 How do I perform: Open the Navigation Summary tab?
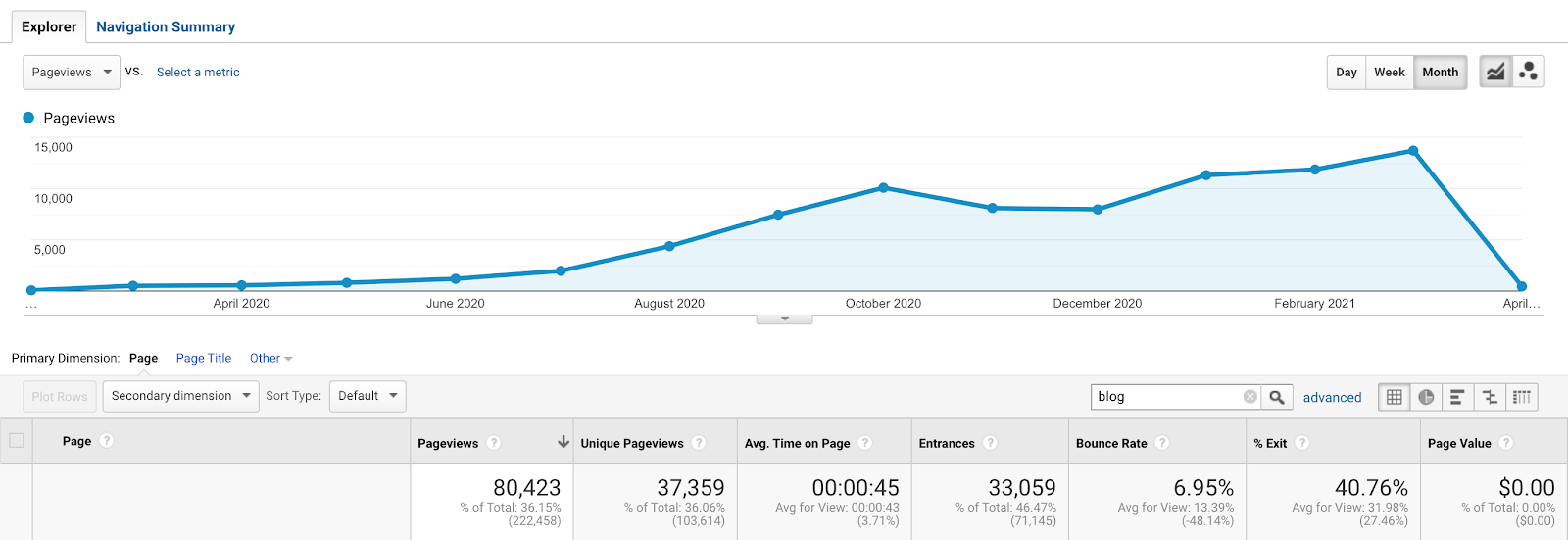[x=166, y=26]
